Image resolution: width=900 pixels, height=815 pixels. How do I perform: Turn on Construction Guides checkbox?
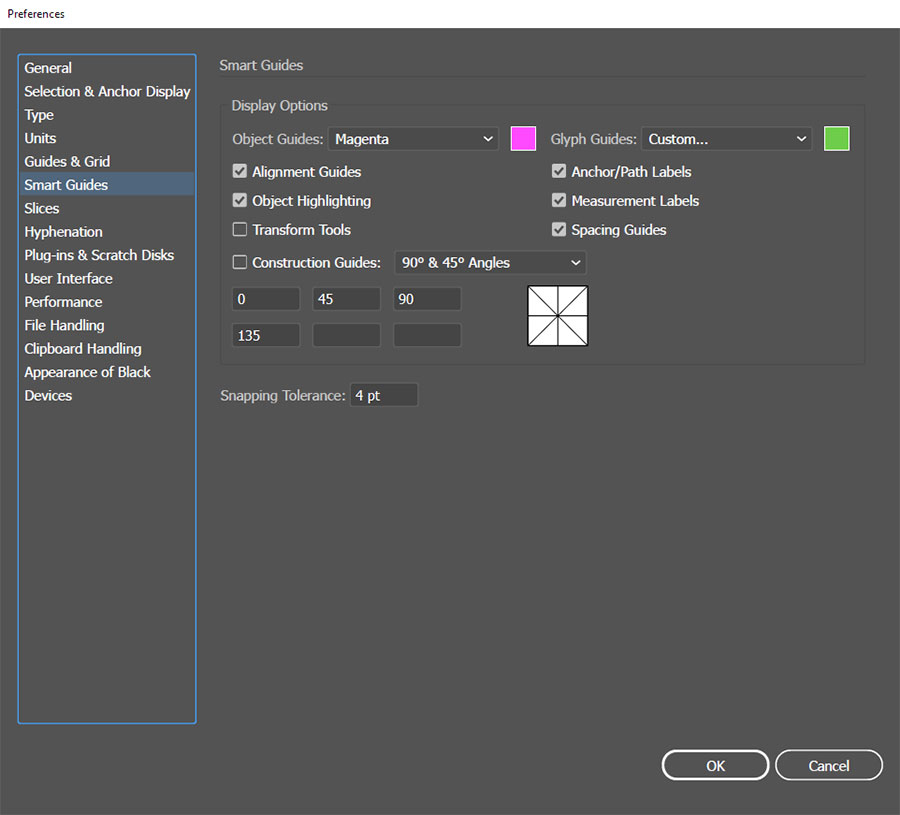(x=240, y=263)
